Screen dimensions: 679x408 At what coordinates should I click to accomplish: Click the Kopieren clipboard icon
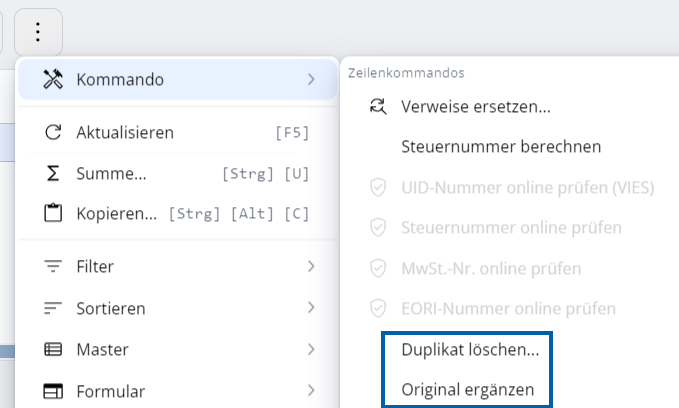53,214
